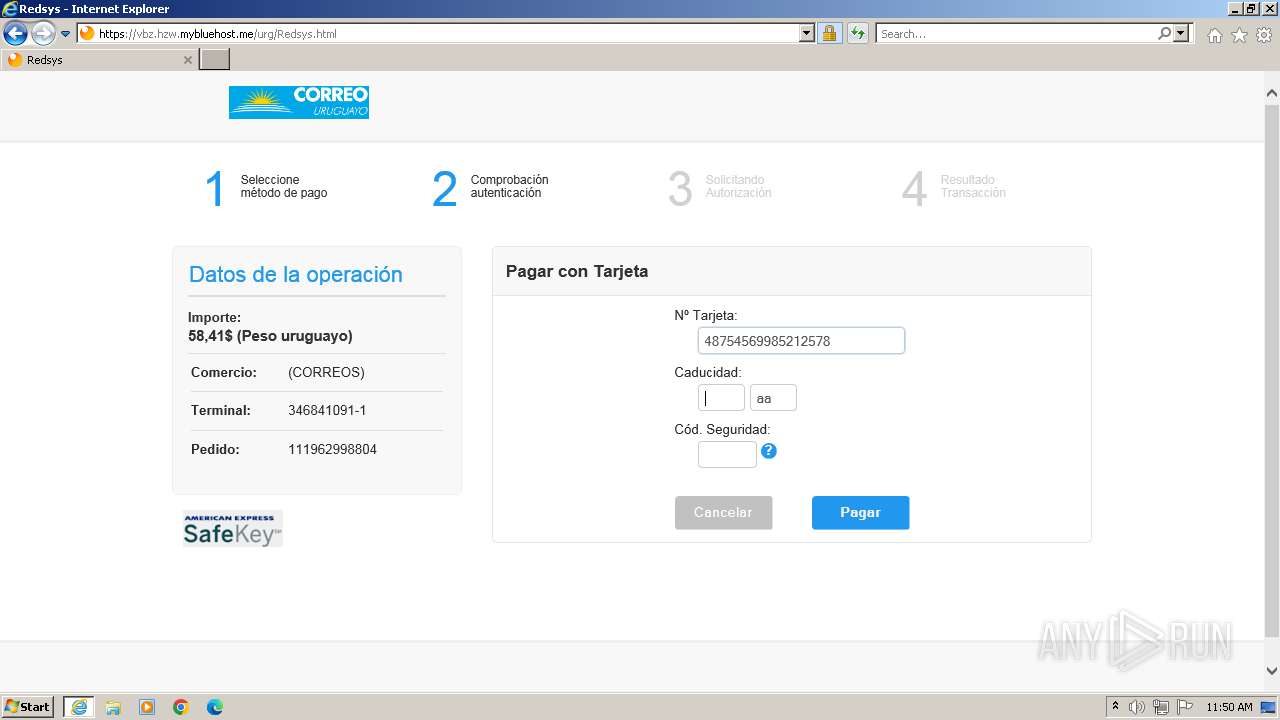Click the page scrollbar down arrow
Viewport: 1280px width, 720px height.
[1271, 671]
